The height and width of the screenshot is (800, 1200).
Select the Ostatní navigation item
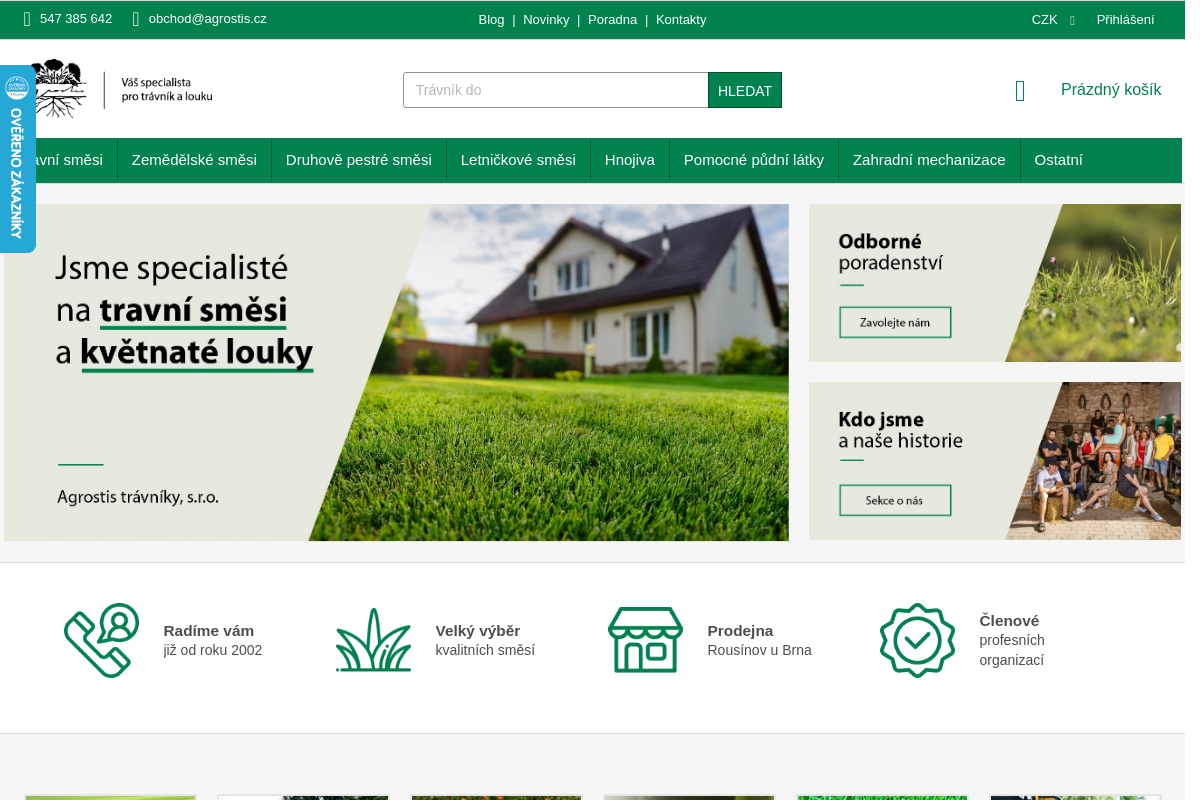click(1058, 160)
